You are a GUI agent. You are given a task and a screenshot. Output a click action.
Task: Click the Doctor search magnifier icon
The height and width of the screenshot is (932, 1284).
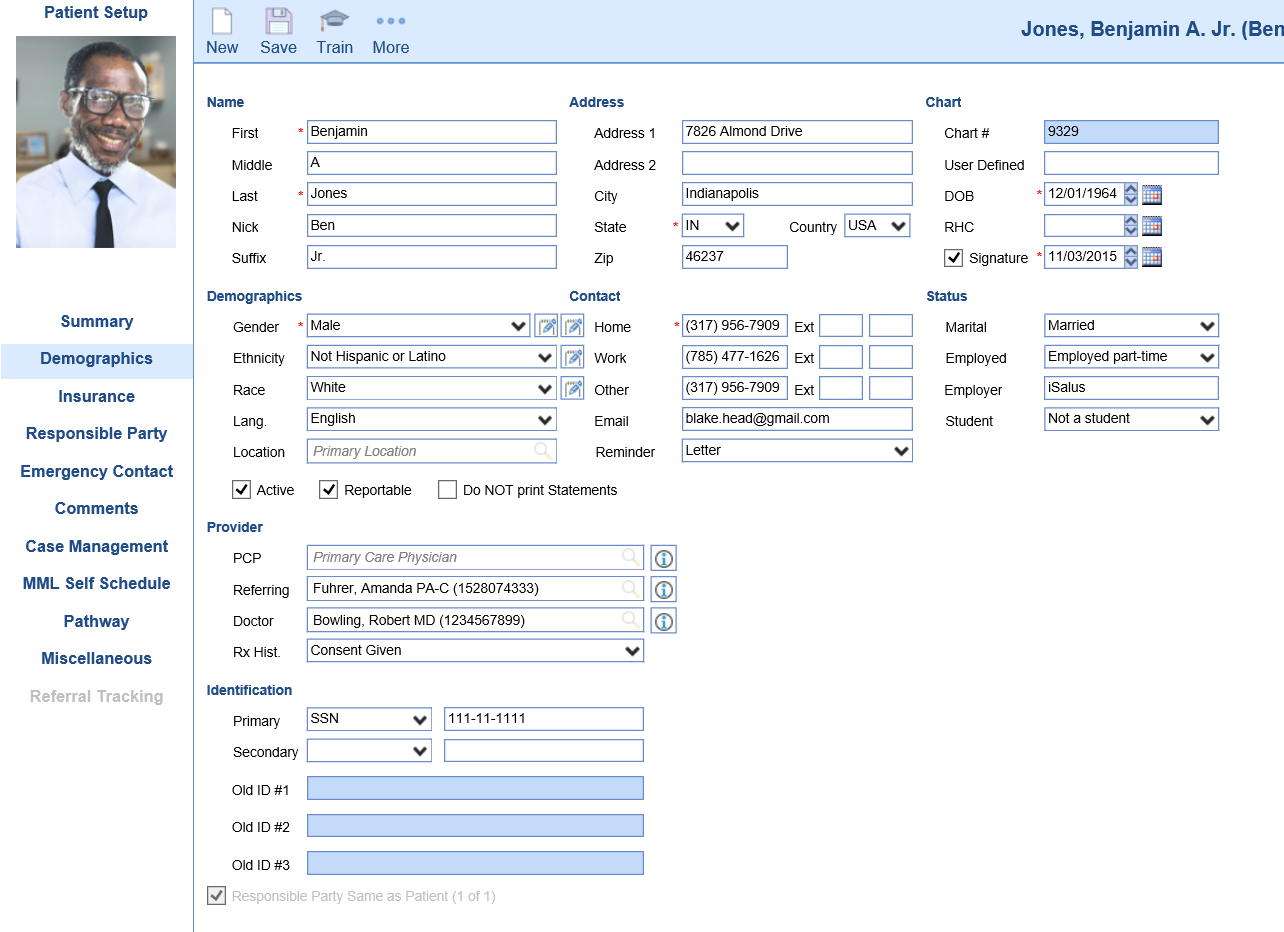[631, 620]
